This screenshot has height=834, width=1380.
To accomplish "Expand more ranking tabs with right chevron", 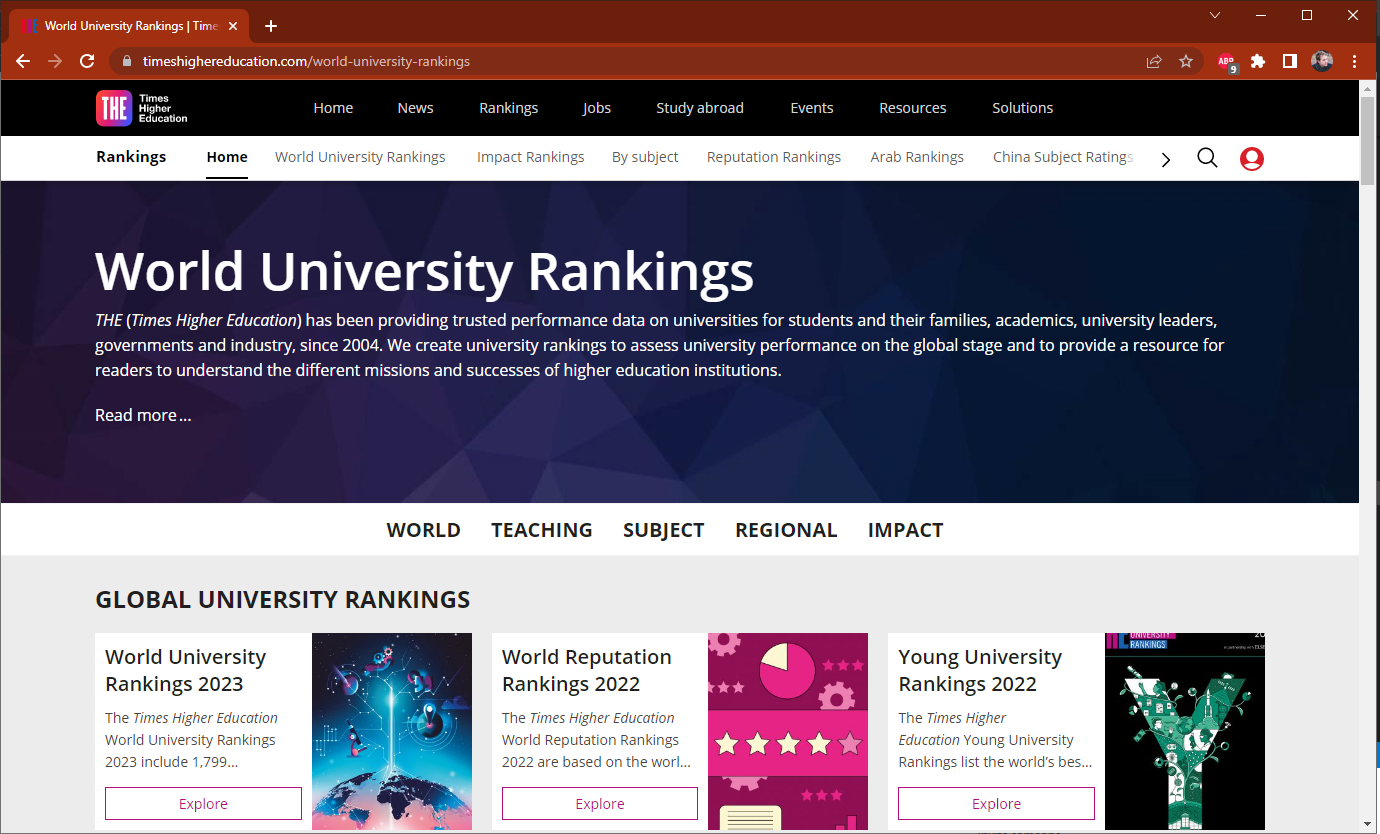I will click(1165, 159).
